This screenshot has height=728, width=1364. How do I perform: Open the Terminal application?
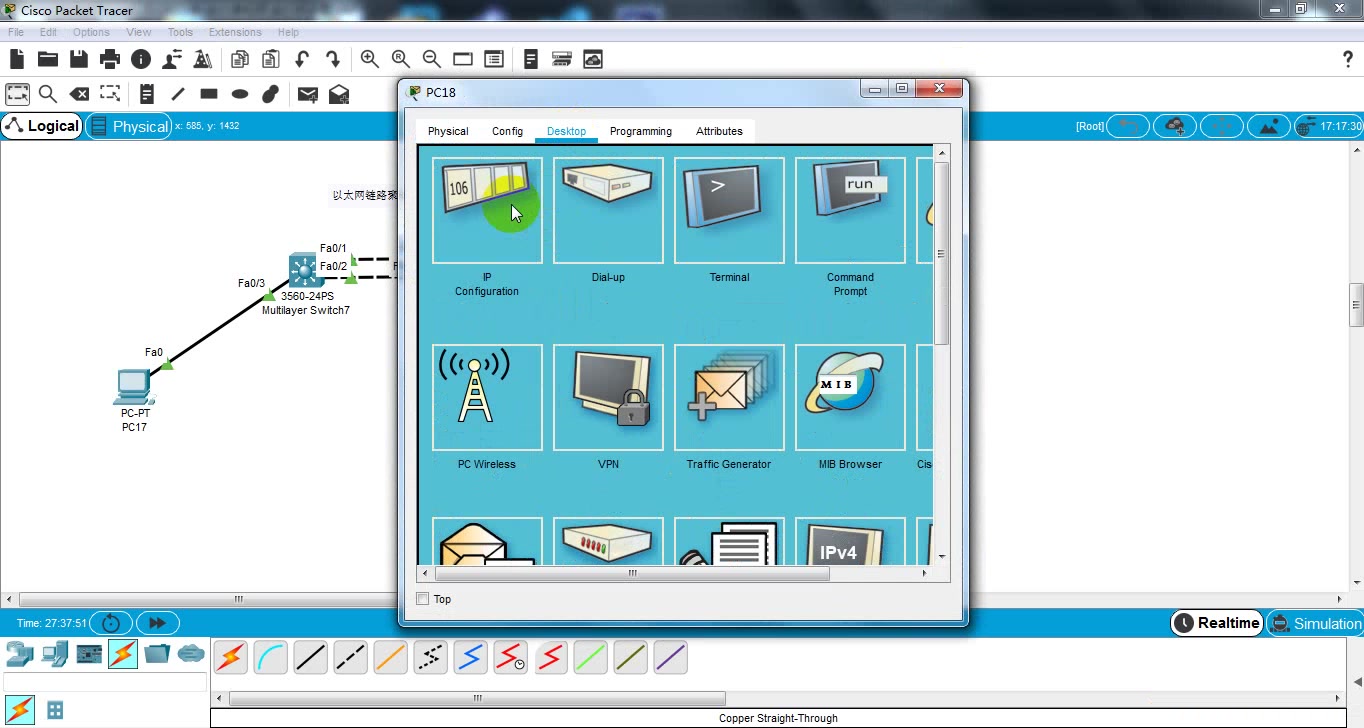click(729, 211)
